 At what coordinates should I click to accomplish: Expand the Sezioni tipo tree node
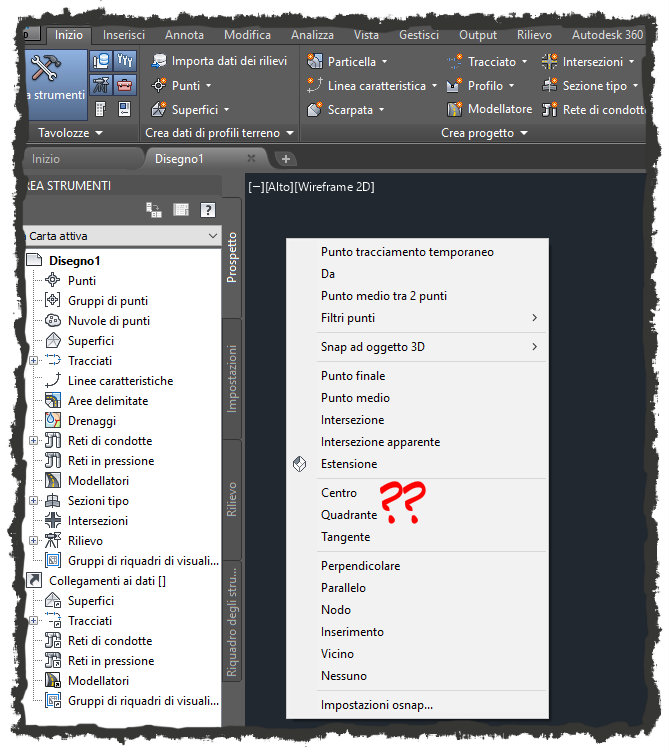pyautogui.click(x=33, y=500)
